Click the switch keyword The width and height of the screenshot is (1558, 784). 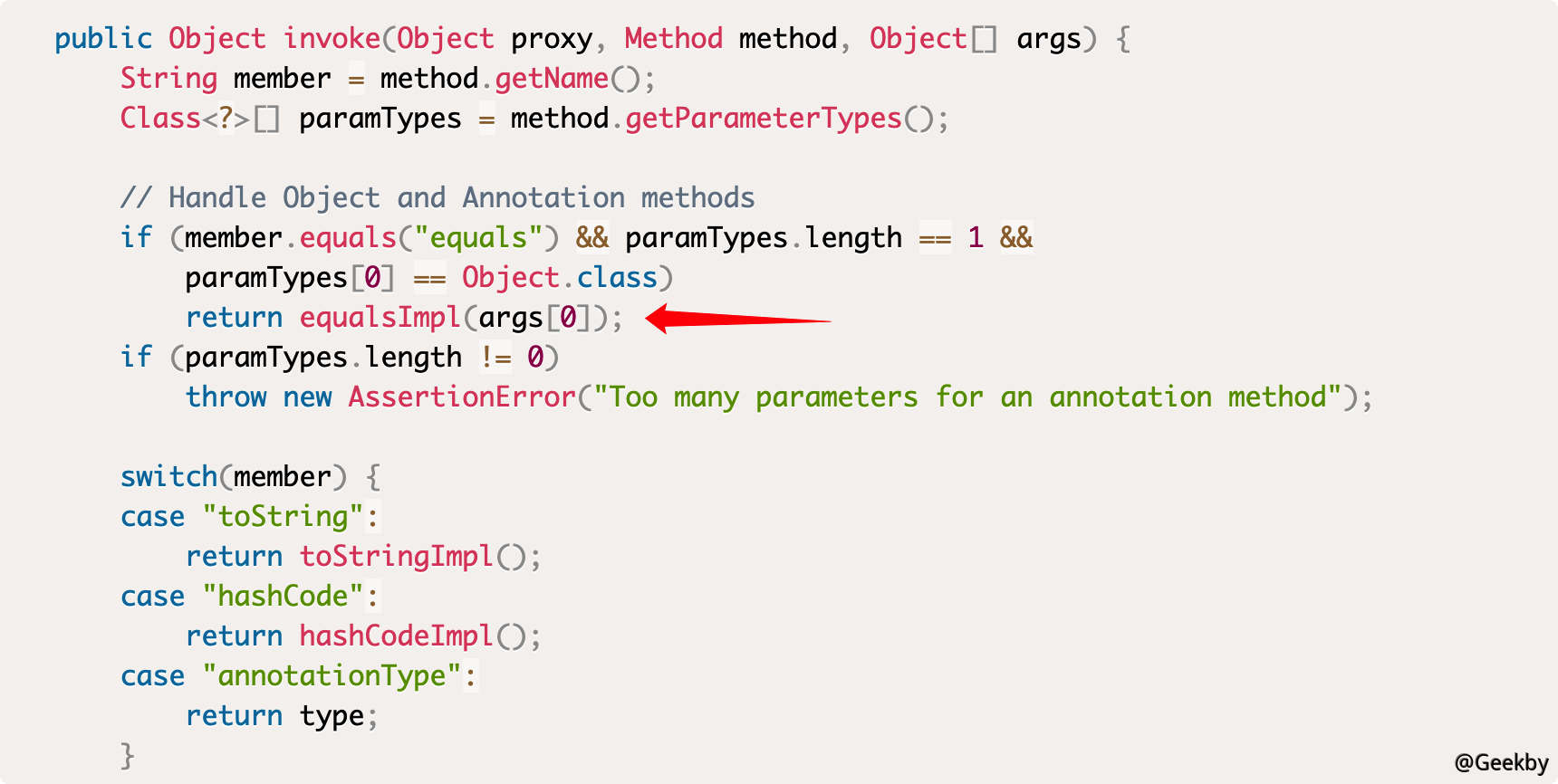(x=168, y=477)
